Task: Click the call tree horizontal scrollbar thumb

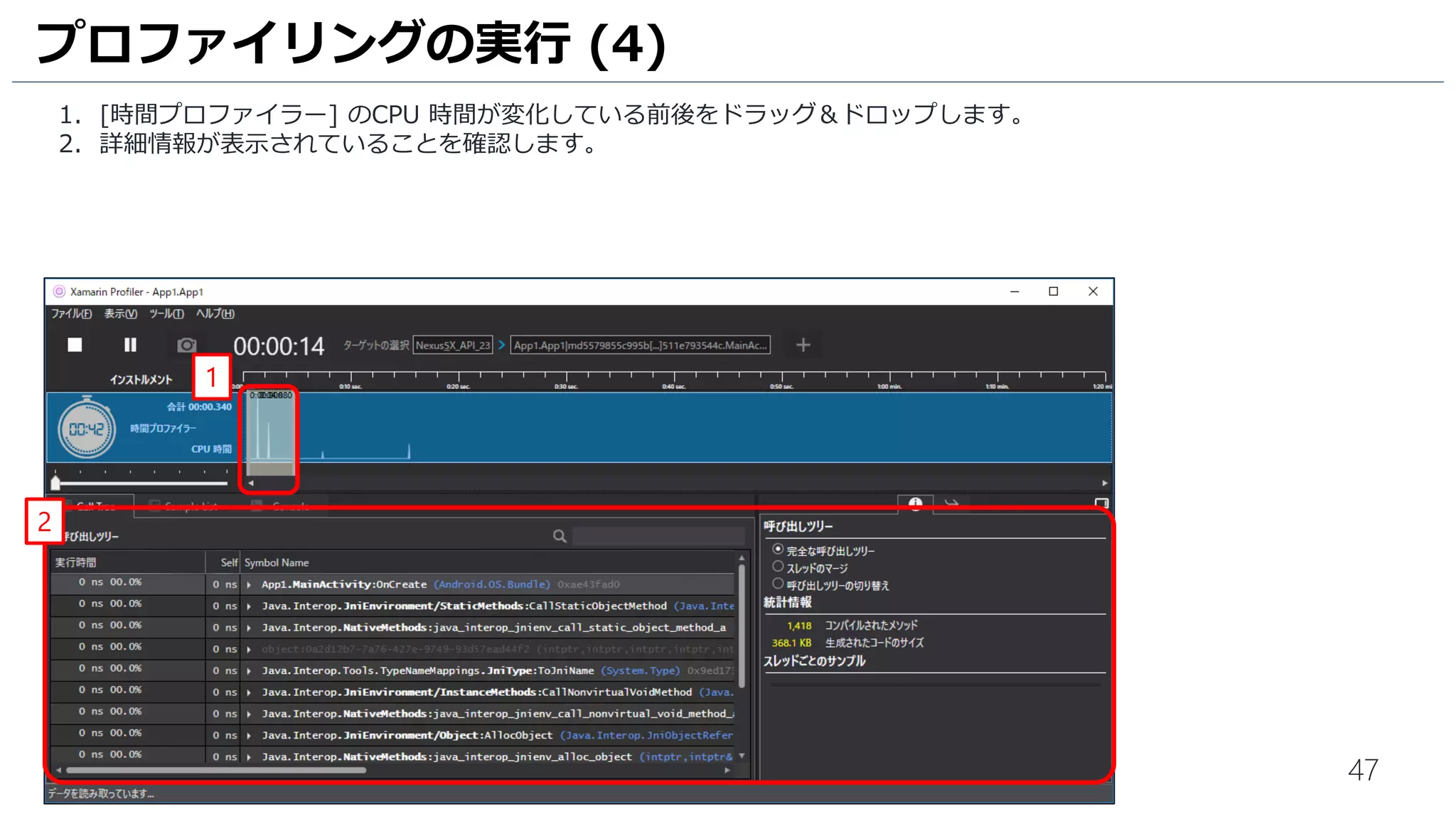Action: point(215,770)
